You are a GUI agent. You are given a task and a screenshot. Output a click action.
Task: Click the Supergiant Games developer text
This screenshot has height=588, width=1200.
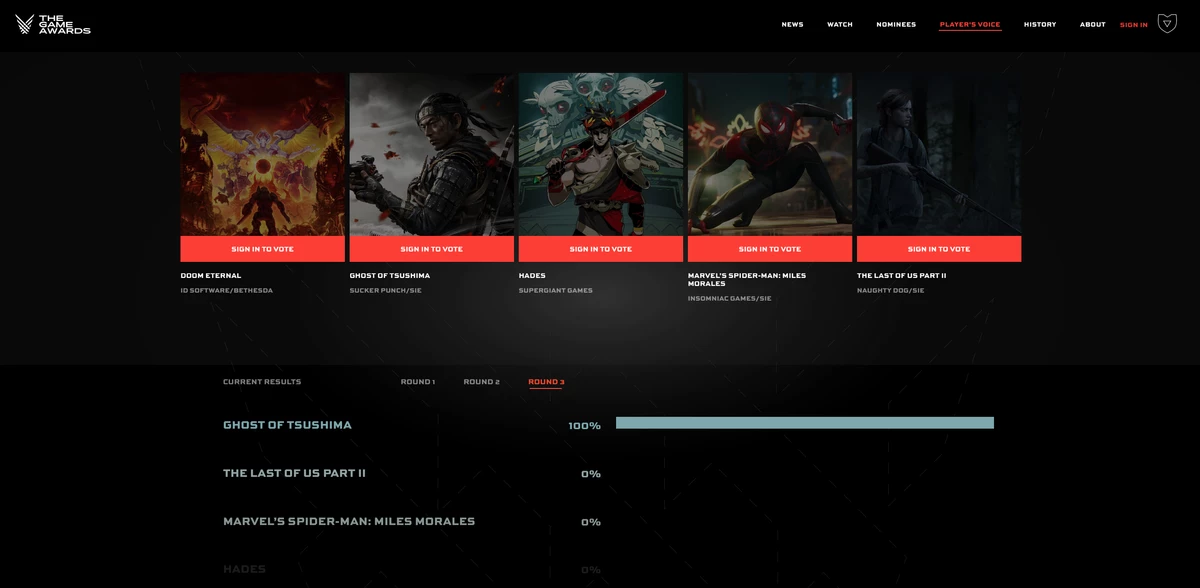pos(555,291)
